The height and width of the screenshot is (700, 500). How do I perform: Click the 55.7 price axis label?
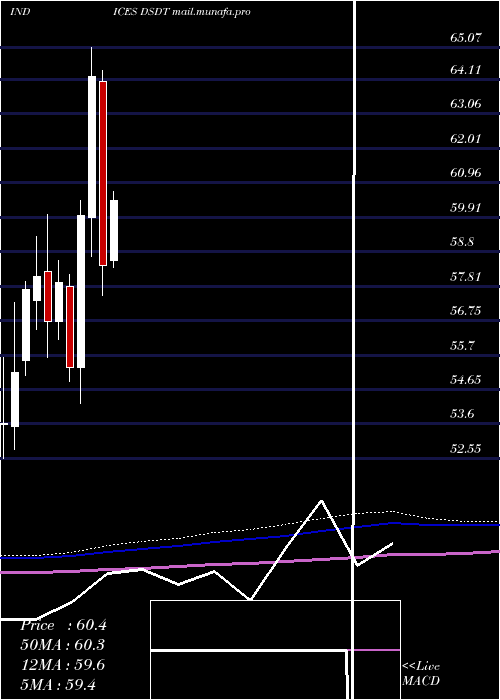pos(462,346)
